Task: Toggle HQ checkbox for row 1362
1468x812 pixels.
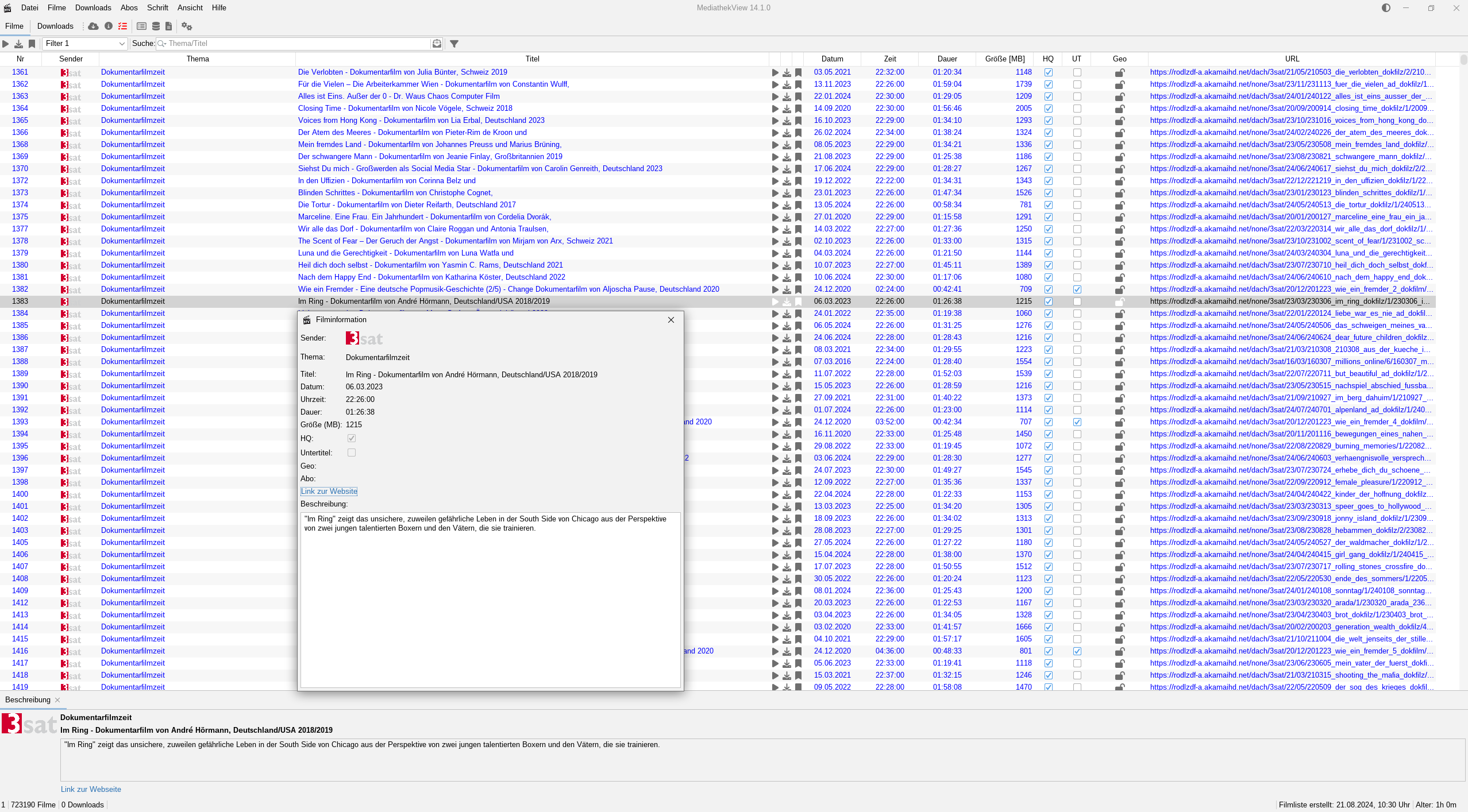Action: pyautogui.click(x=1049, y=84)
